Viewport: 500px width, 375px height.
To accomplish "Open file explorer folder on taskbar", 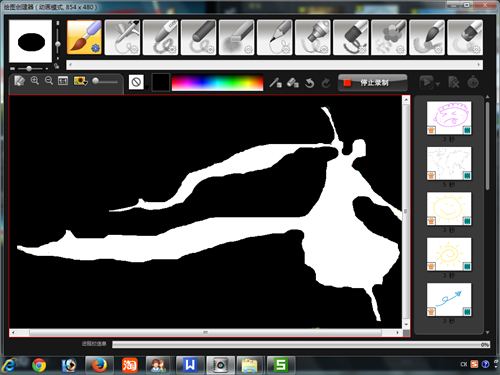I will [249, 365].
